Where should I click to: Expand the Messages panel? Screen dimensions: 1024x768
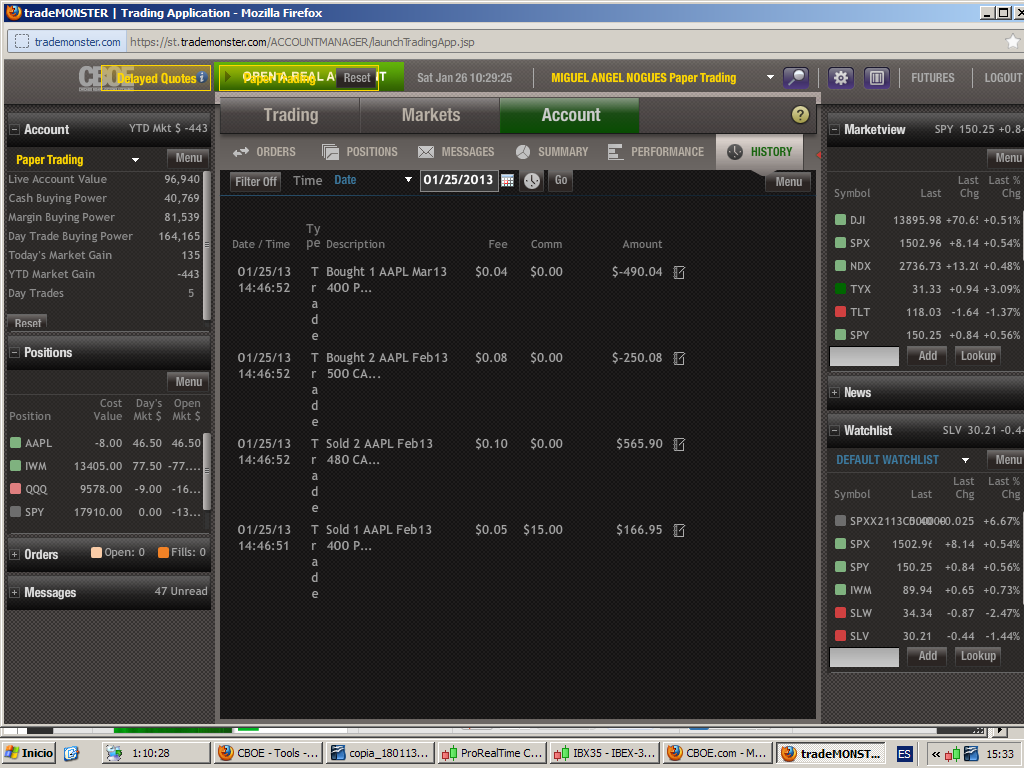coord(14,593)
